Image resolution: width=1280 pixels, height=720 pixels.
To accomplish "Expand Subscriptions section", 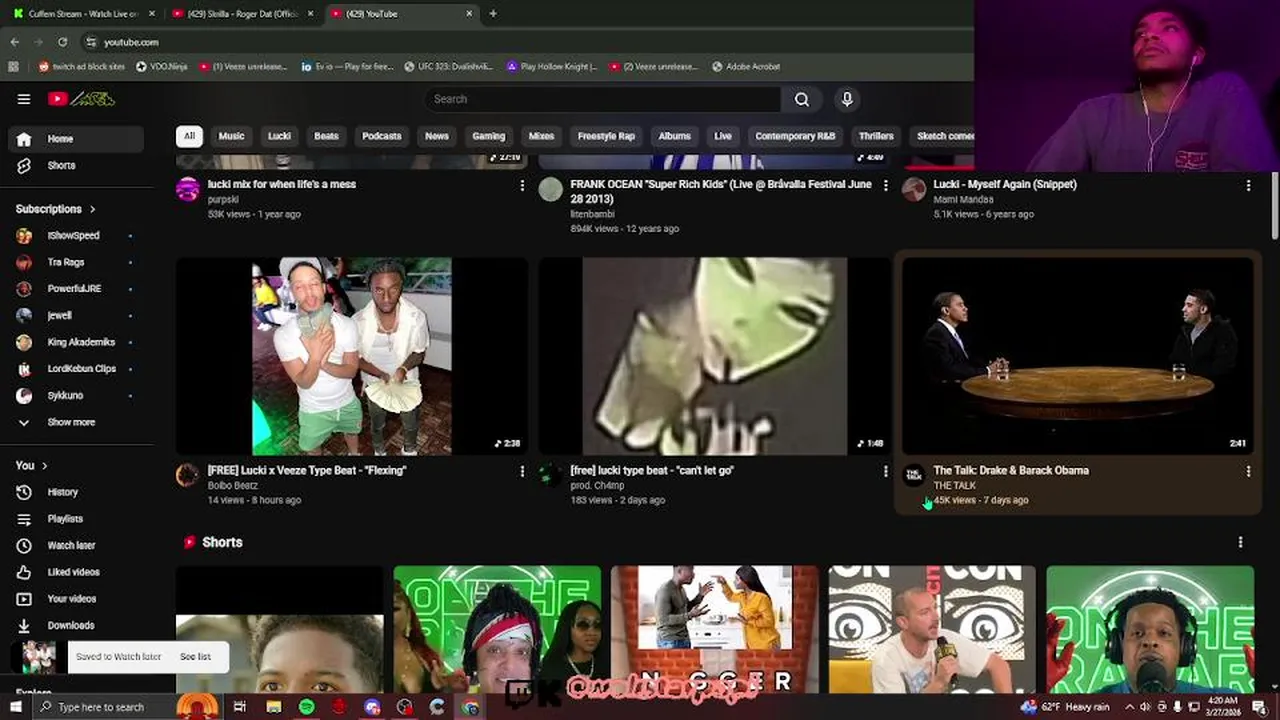I will (x=56, y=209).
